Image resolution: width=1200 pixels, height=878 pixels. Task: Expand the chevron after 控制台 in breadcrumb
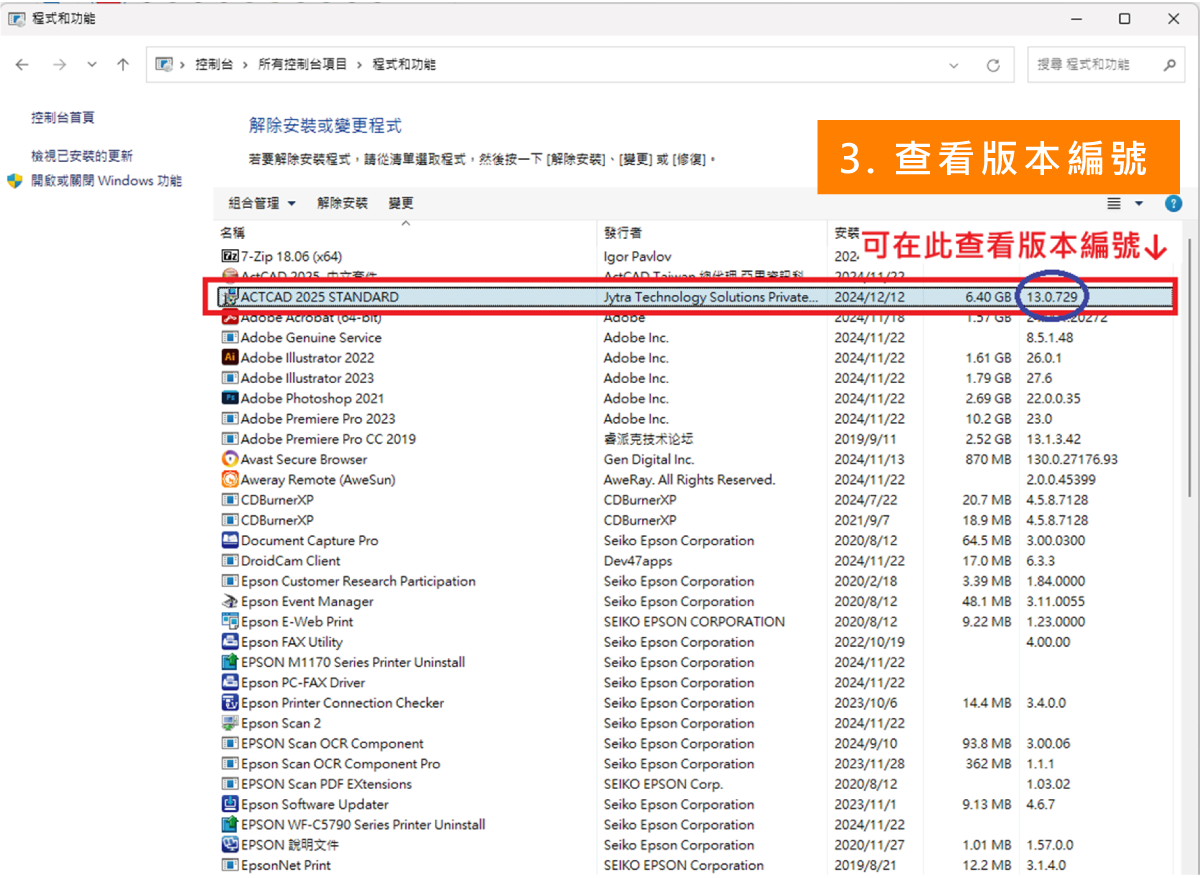pos(246,65)
